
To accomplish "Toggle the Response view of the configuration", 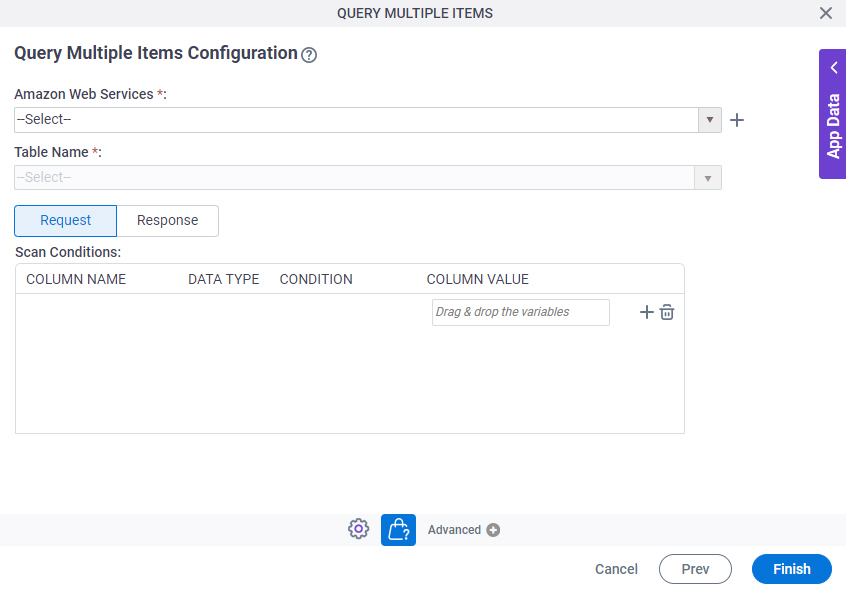I will (x=167, y=220).
